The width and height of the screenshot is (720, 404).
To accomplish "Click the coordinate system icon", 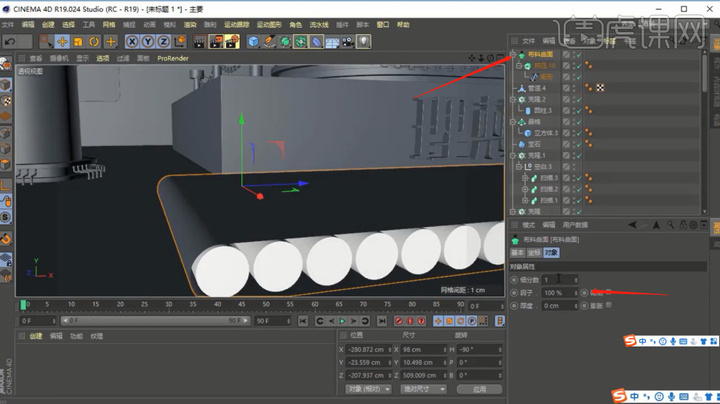I will [180, 42].
